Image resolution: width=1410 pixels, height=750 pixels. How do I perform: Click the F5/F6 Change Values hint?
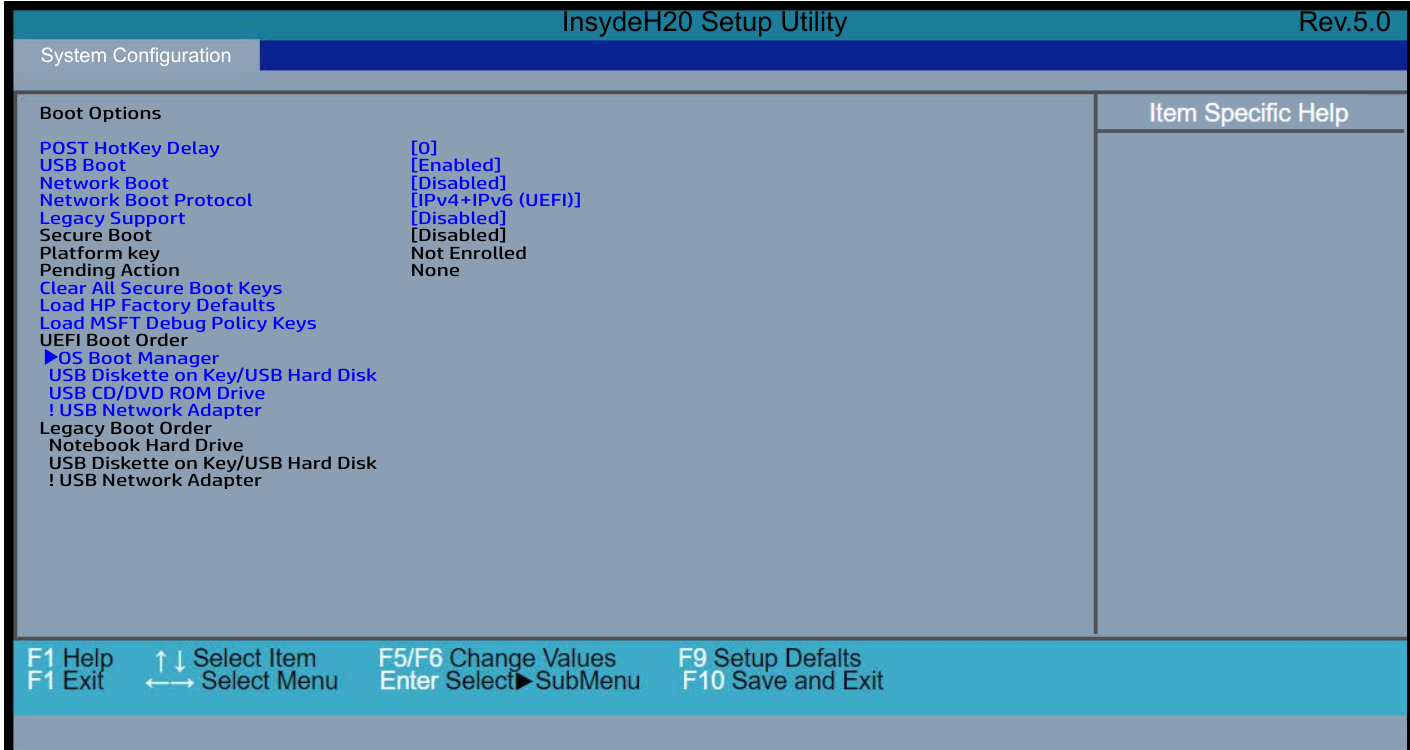tap(497, 659)
